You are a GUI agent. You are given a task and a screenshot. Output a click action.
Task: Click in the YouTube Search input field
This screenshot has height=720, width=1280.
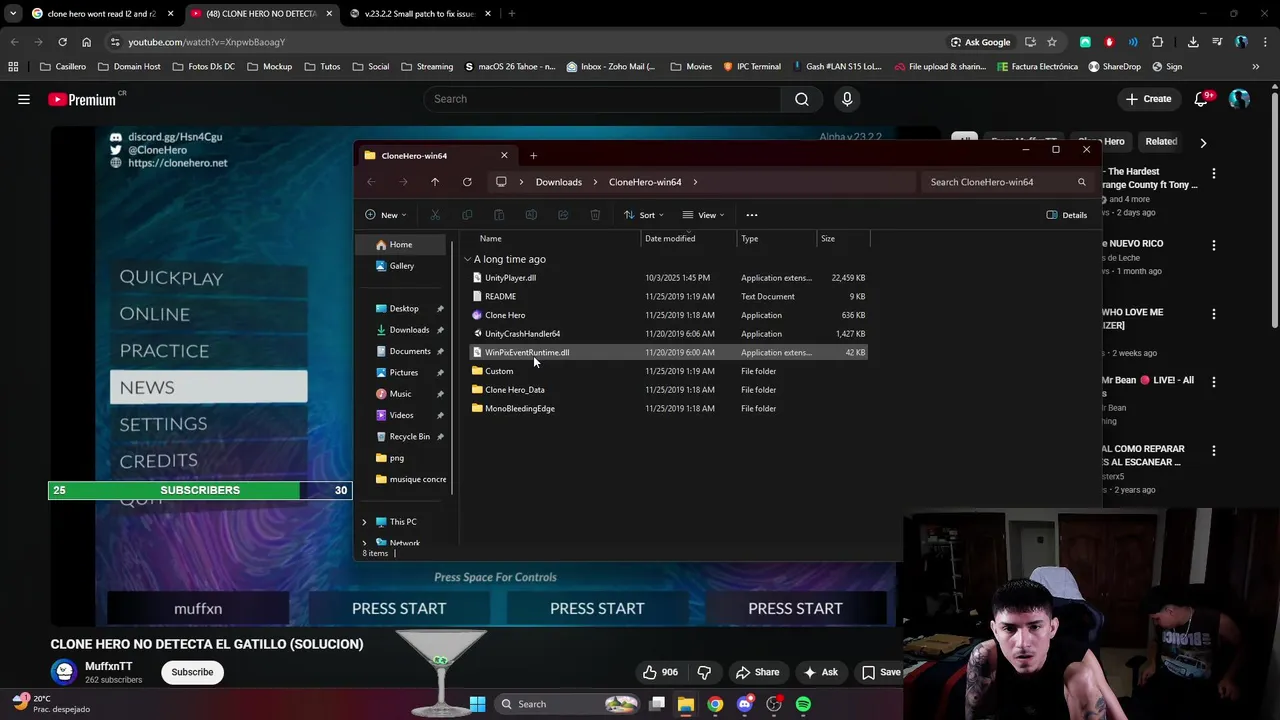point(603,99)
